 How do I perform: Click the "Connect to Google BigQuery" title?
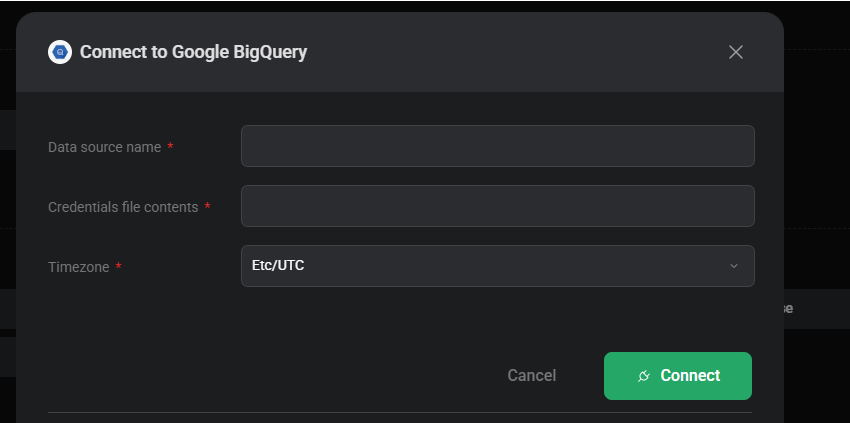pos(194,52)
